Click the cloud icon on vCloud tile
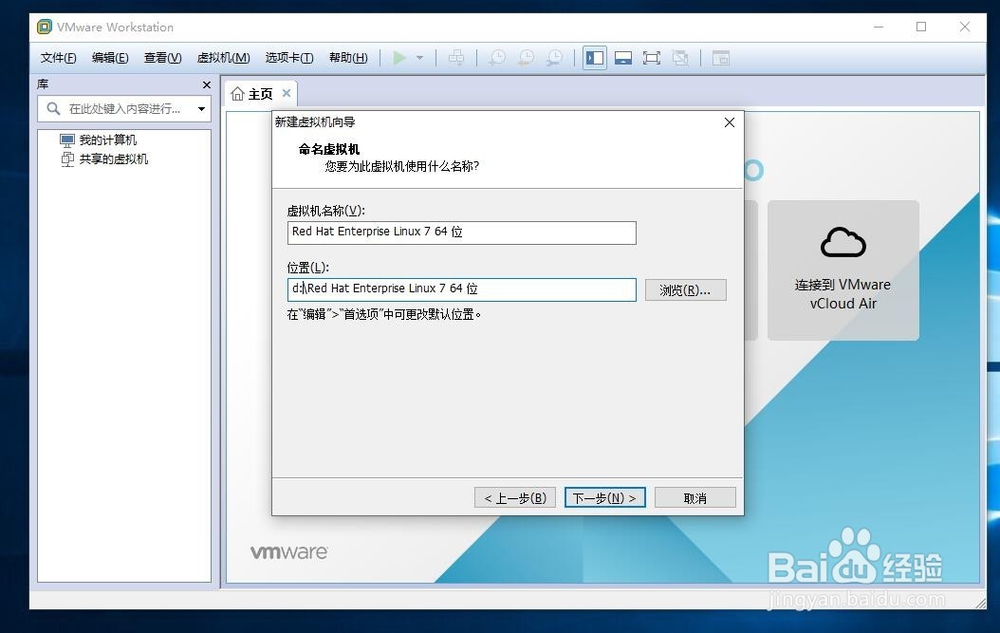Screen dimensions: 1000x633 point(843,242)
